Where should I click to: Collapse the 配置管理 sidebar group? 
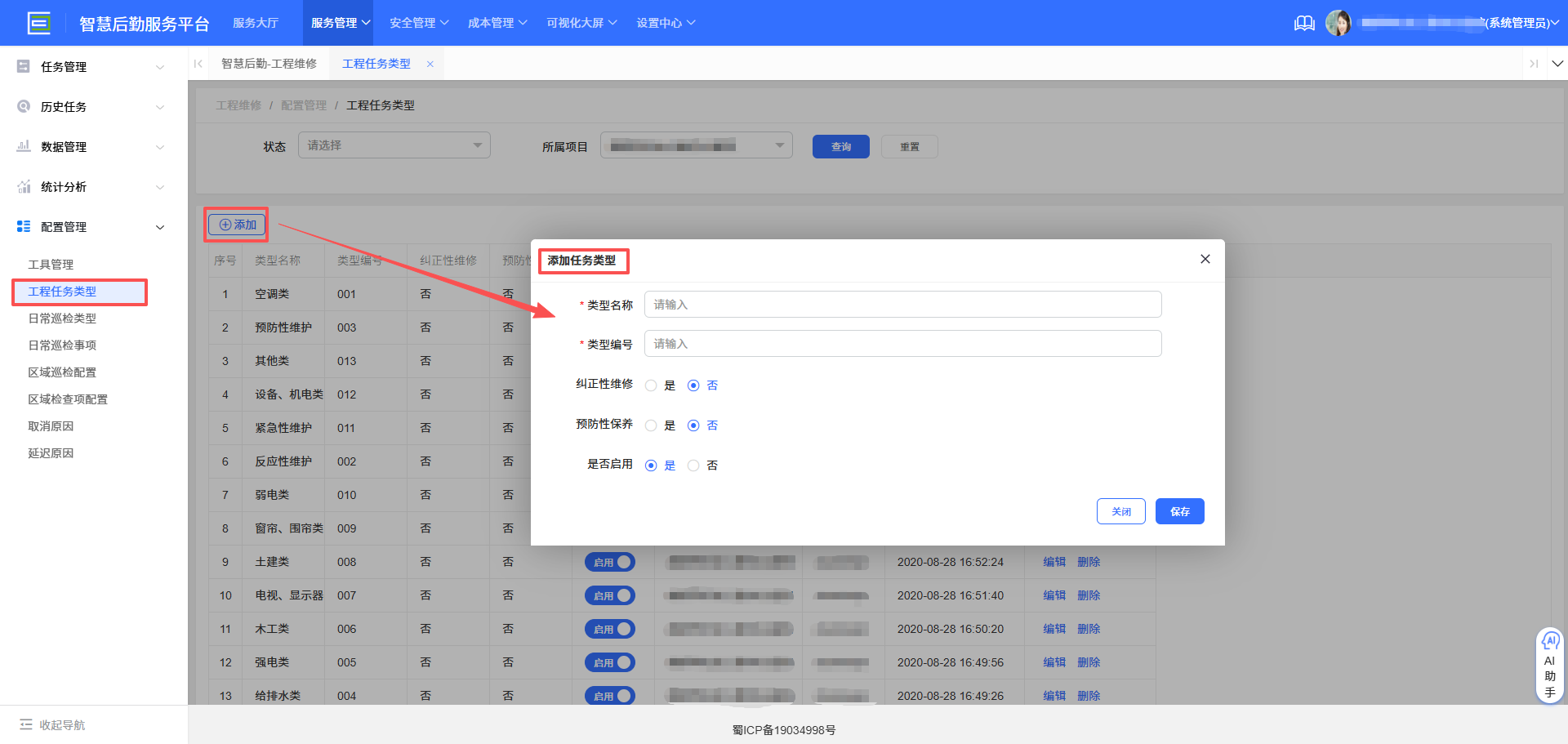click(x=160, y=226)
